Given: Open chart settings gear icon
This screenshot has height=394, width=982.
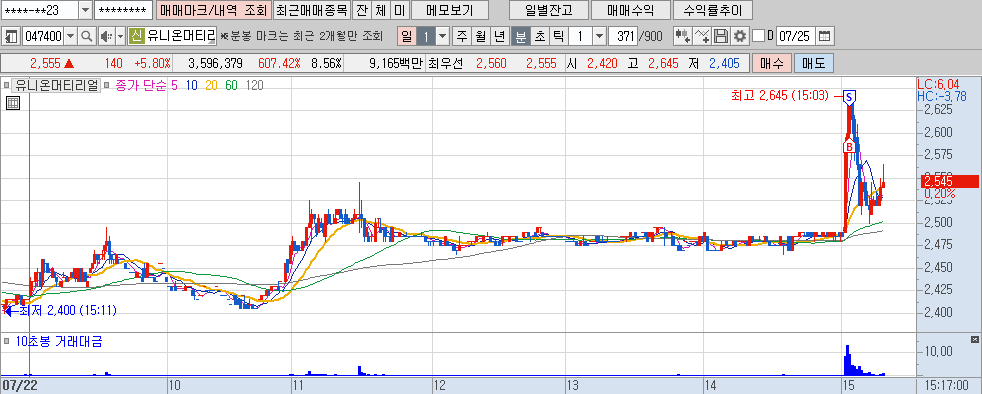Looking at the screenshot, I should [740, 36].
